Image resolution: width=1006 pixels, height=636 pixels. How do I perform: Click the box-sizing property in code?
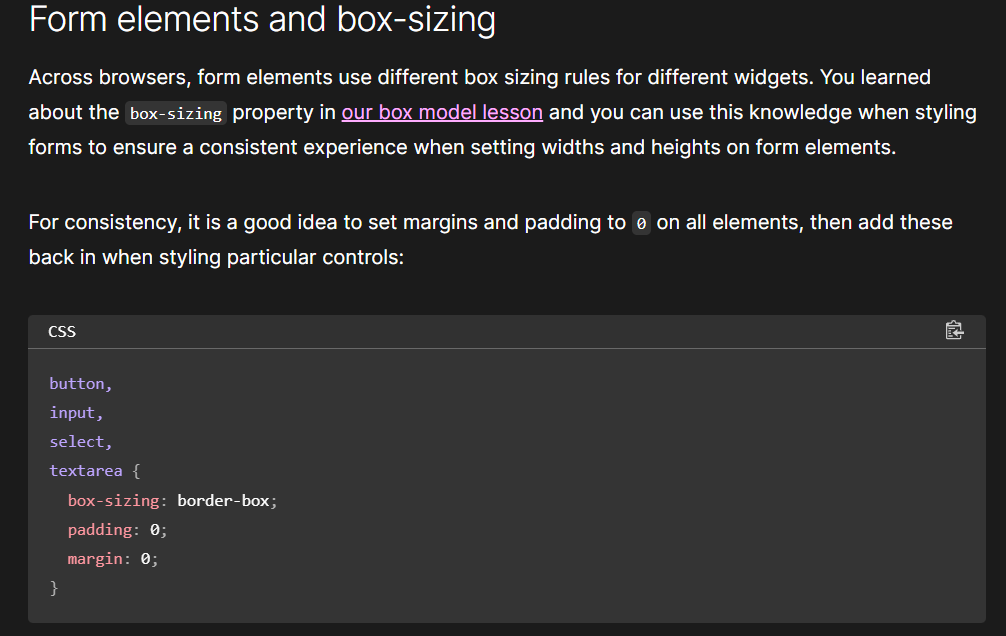tap(114, 501)
